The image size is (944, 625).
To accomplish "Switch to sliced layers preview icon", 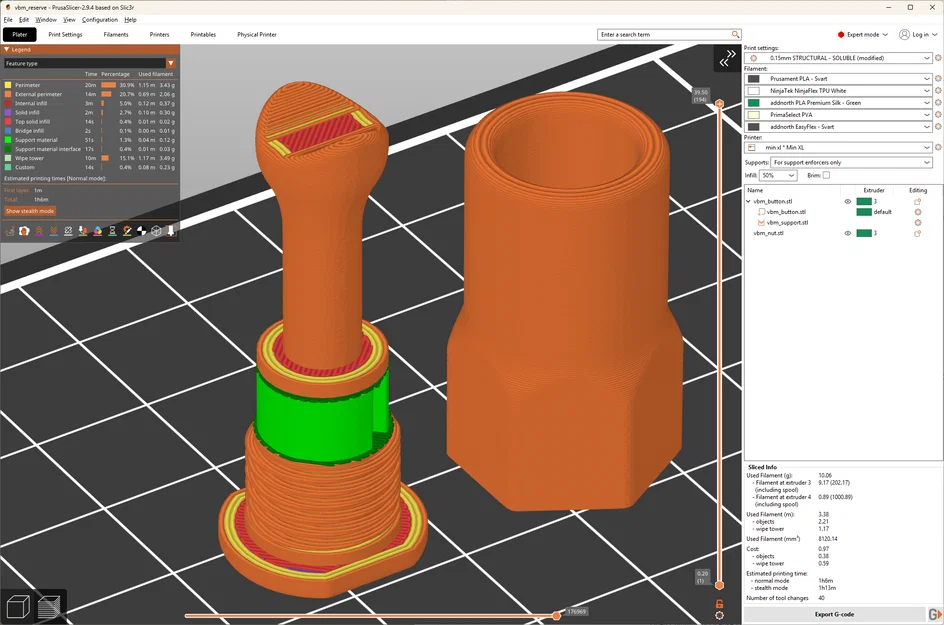I will pos(49,606).
